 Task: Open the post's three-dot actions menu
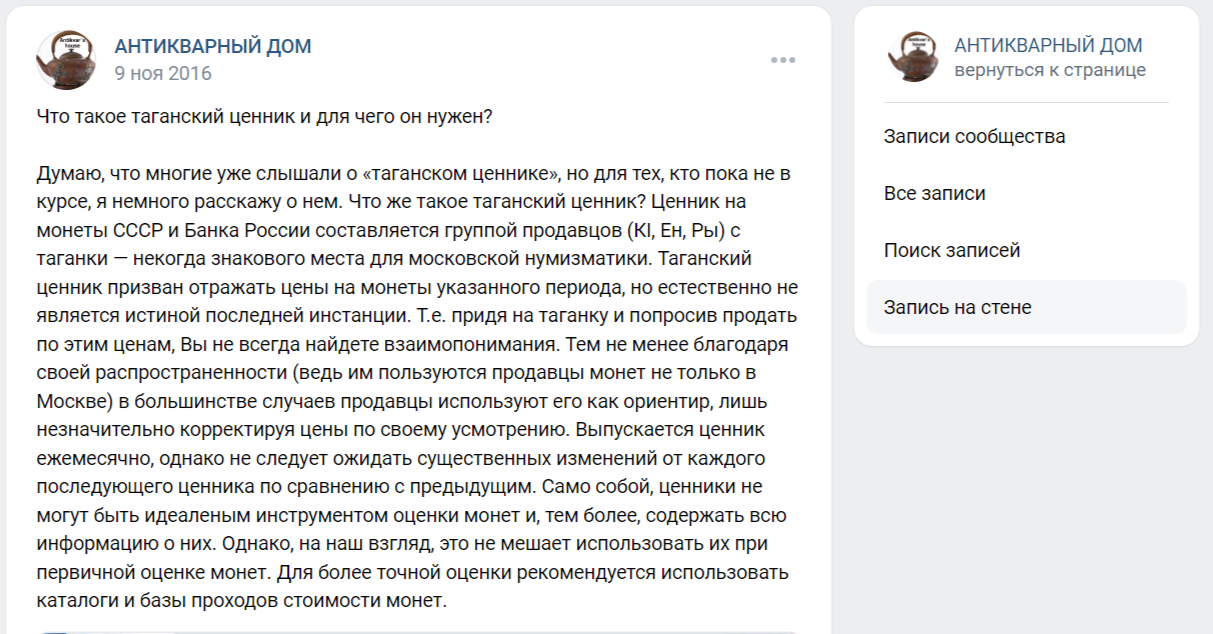tap(783, 60)
